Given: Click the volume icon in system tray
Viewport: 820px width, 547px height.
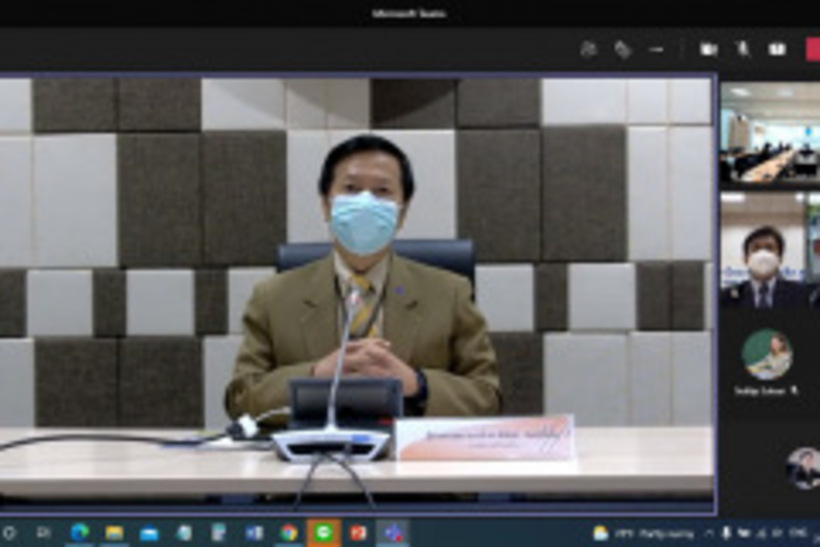Looking at the screenshot, I should pos(777,533).
